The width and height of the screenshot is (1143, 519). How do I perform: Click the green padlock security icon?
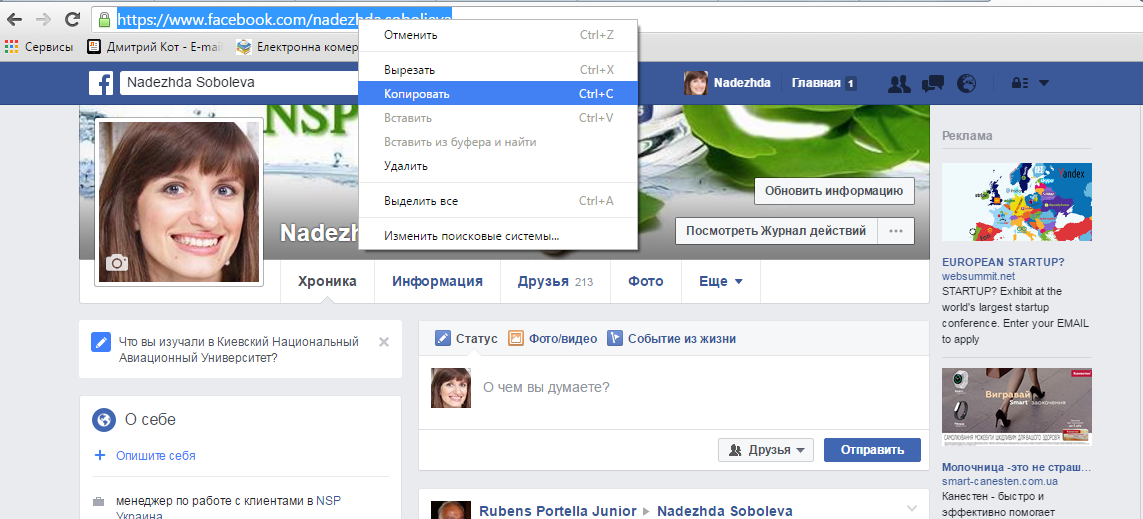(x=105, y=19)
